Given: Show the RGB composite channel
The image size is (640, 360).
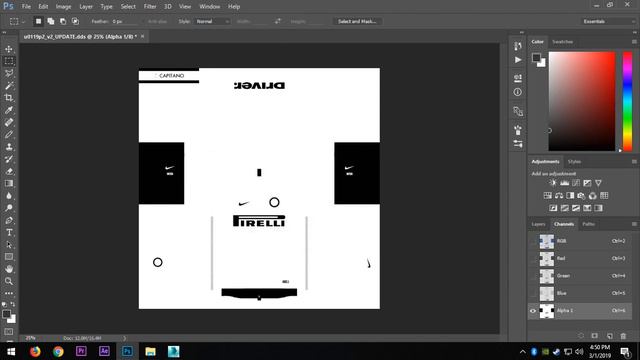Looking at the screenshot, I should click(533, 241).
